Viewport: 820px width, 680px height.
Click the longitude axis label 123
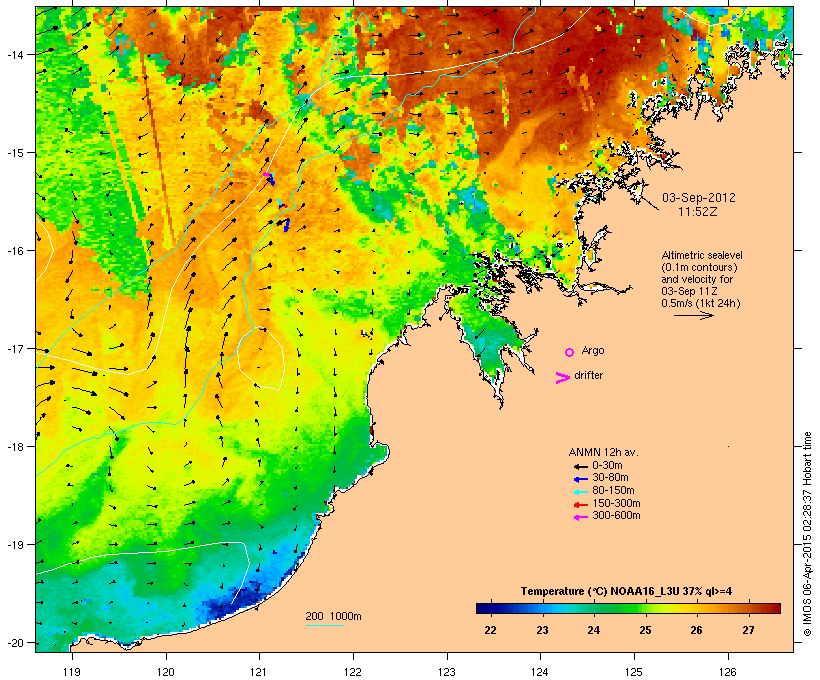coord(447,672)
